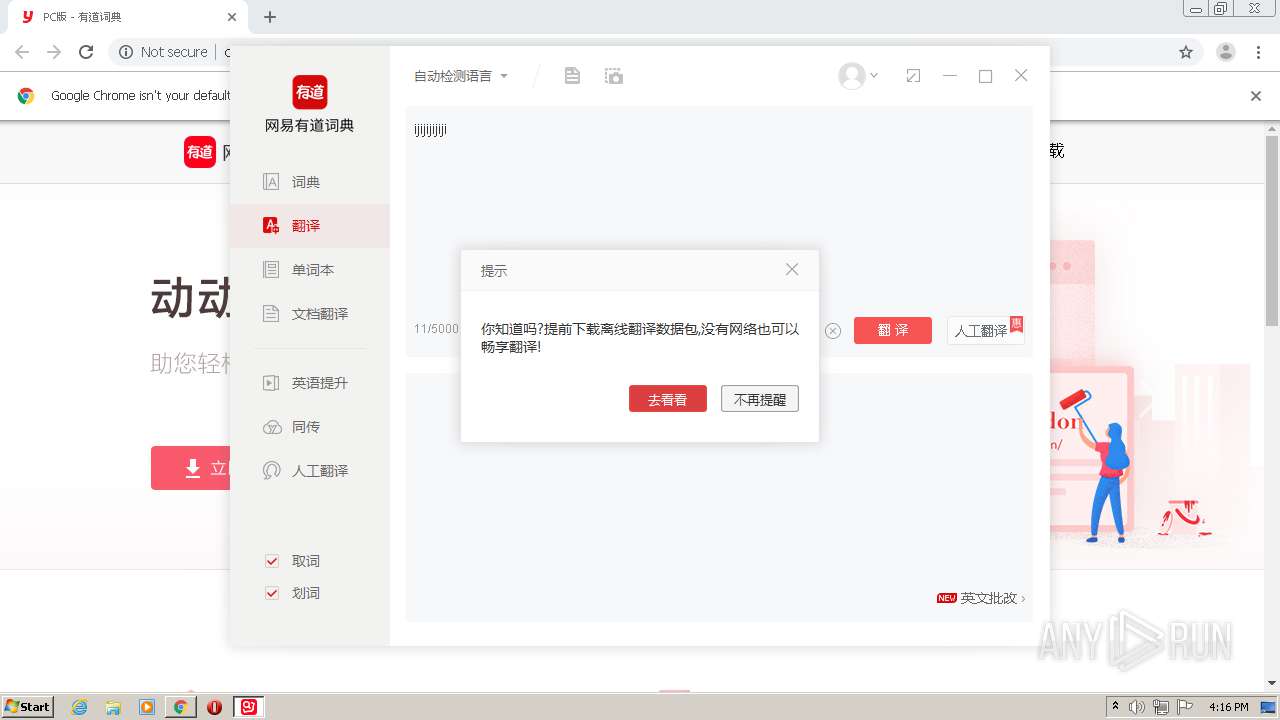
Task: Show hidden system tray icons
Action: pyautogui.click(x=1115, y=707)
